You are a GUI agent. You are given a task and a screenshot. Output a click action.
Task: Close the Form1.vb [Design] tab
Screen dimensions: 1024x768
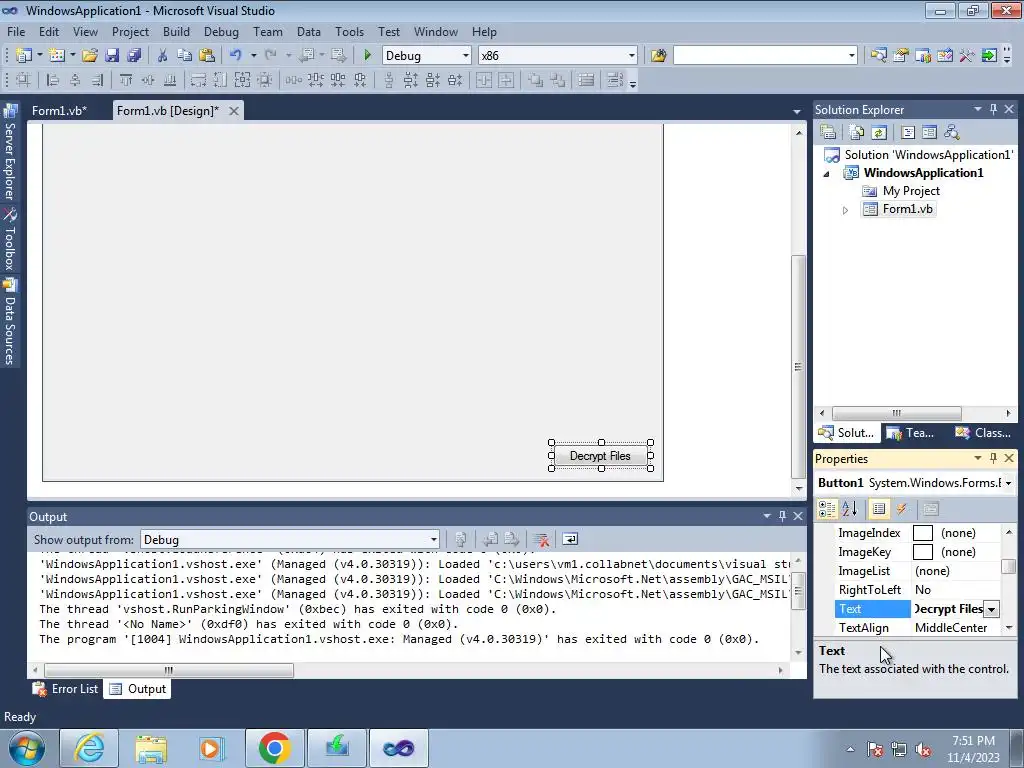(x=233, y=111)
